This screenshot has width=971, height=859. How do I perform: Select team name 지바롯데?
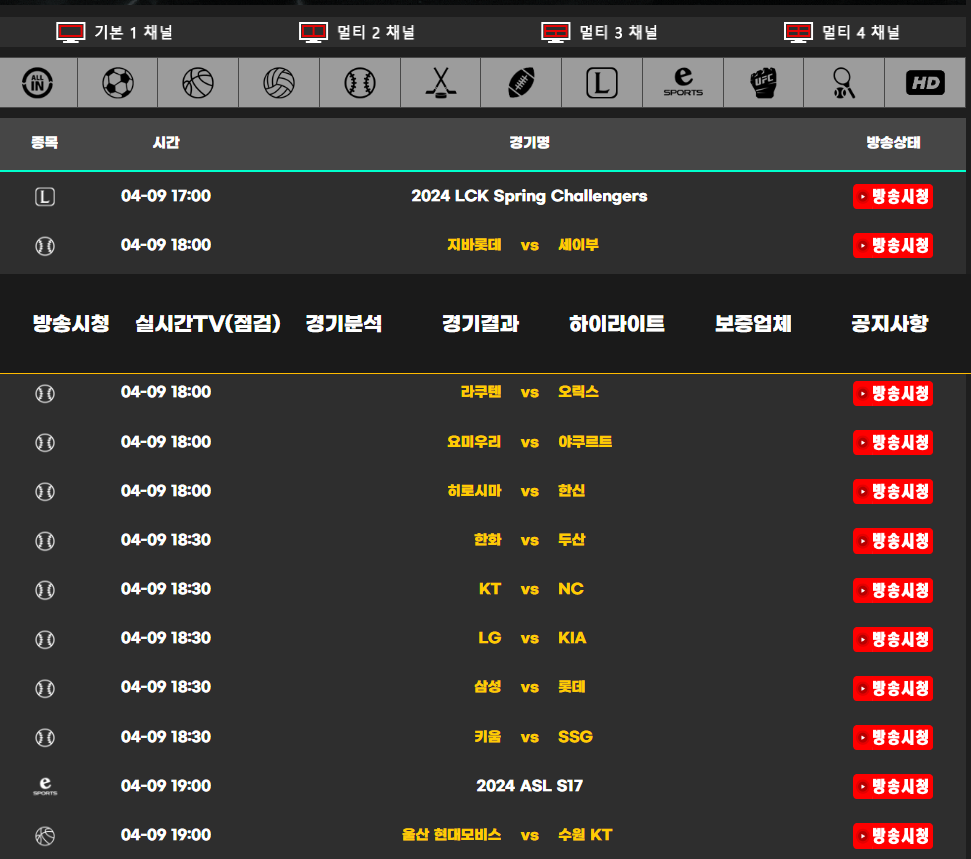click(x=474, y=245)
